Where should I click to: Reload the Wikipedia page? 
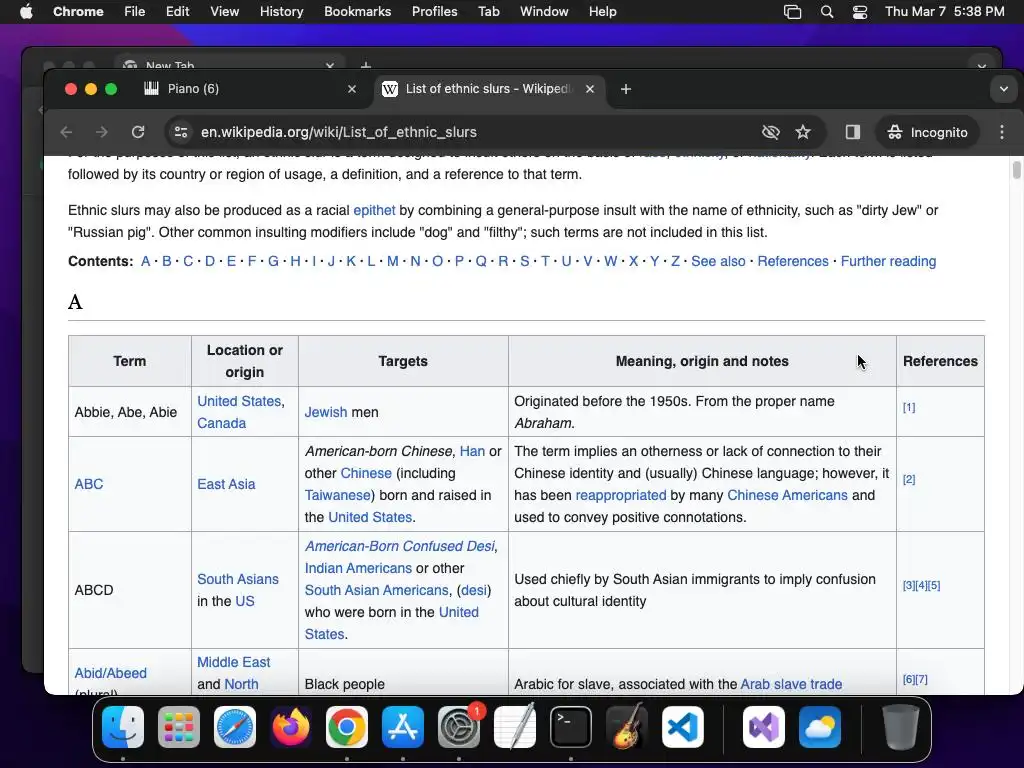click(138, 132)
